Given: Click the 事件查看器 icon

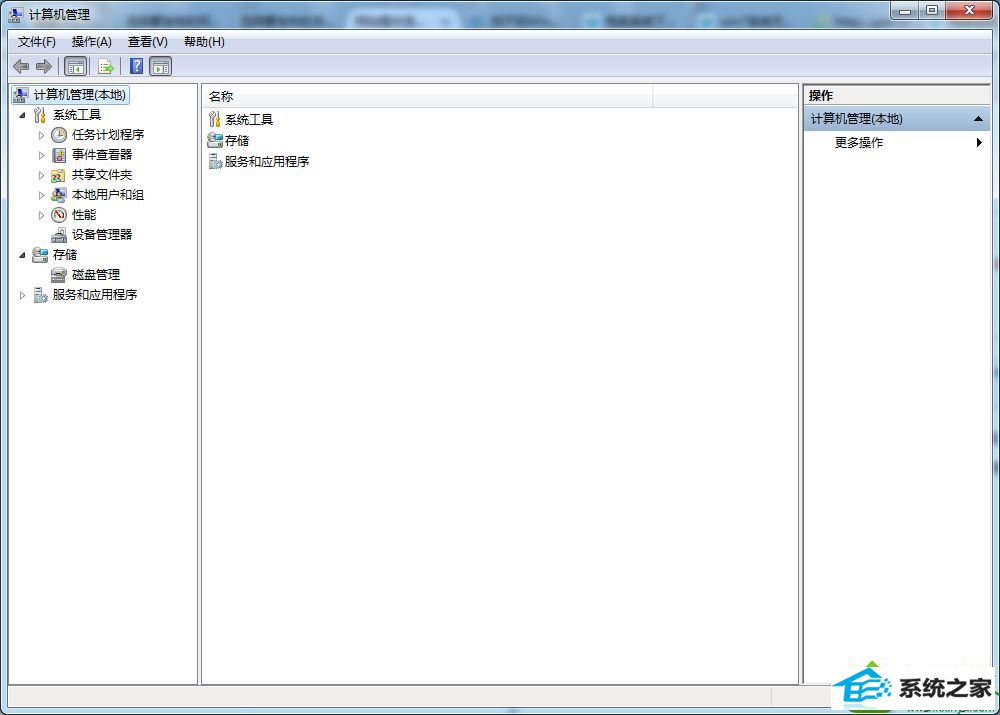Looking at the screenshot, I should point(59,155).
